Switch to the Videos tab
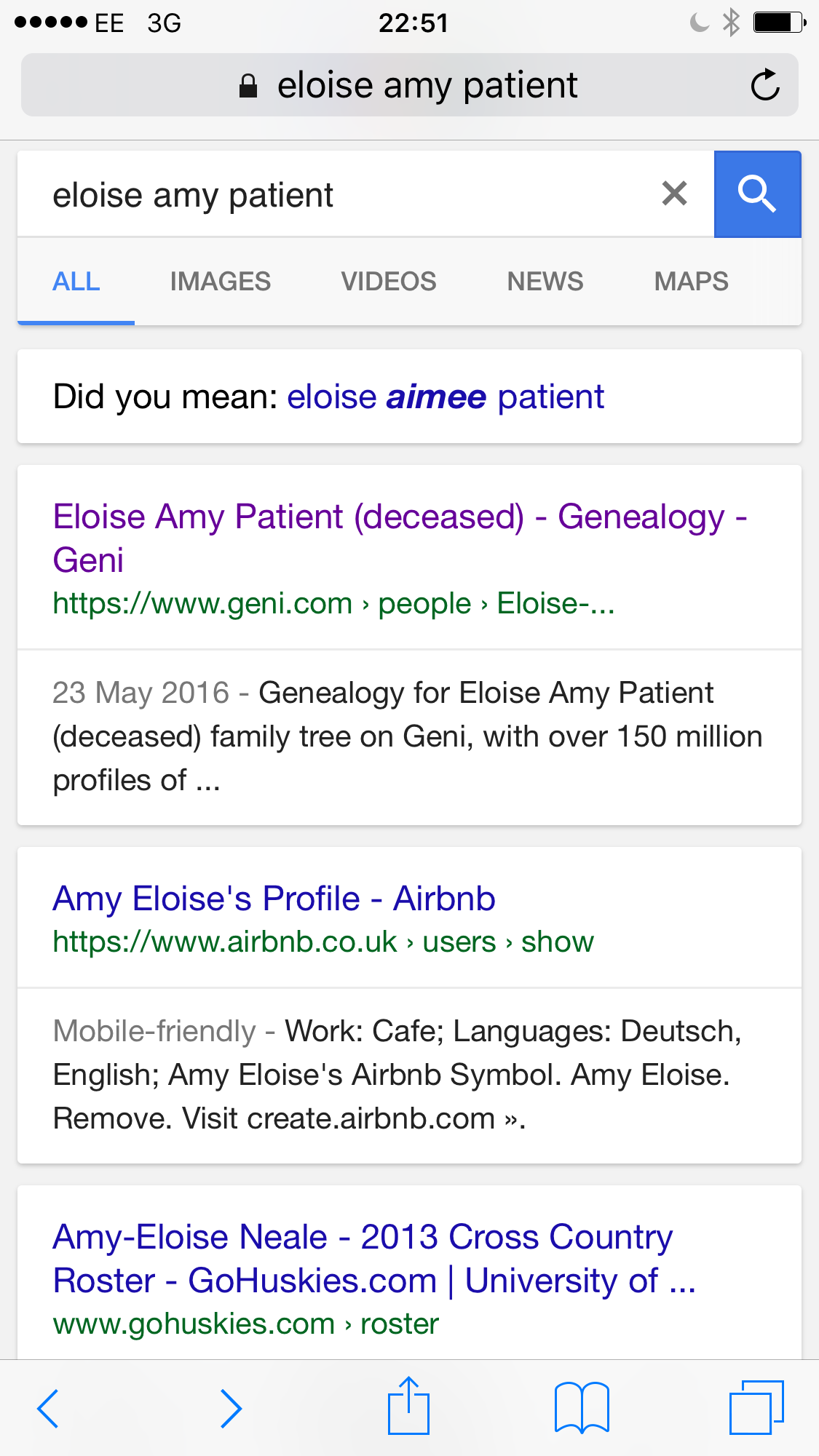Viewport: 819px width, 1456px height. coord(389,282)
